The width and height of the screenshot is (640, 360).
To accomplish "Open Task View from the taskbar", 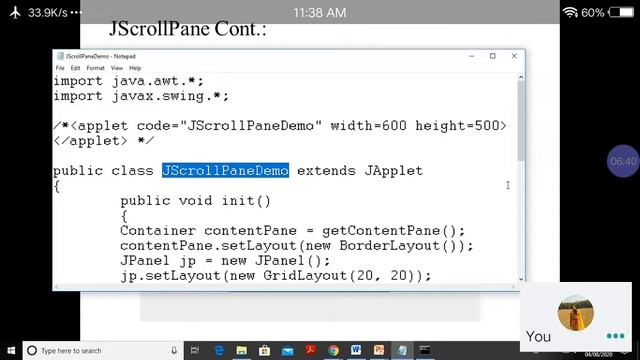I will coord(195,350).
